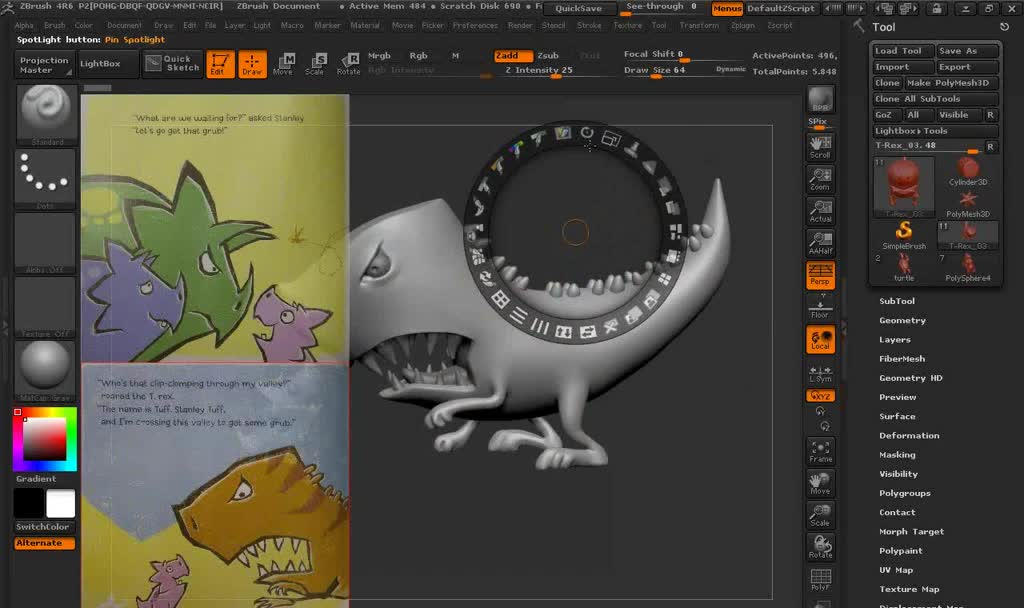The height and width of the screenshot is (608, 1024).
Task: Click the Scale view icon below Frame
Action: pos(820,515)
